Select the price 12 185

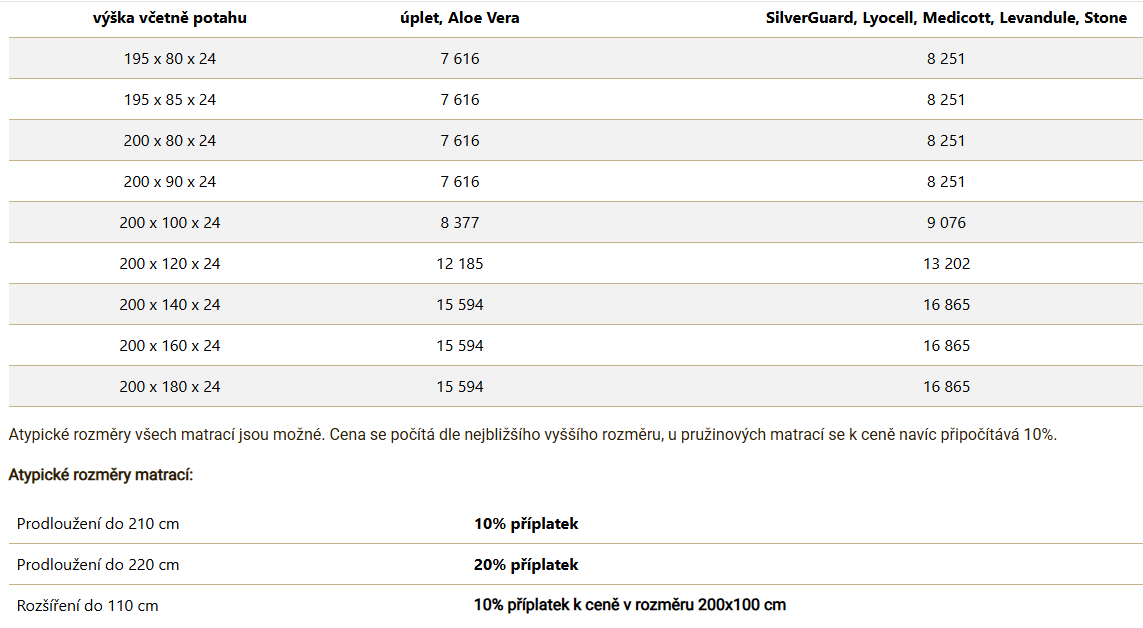click(459, 264)
